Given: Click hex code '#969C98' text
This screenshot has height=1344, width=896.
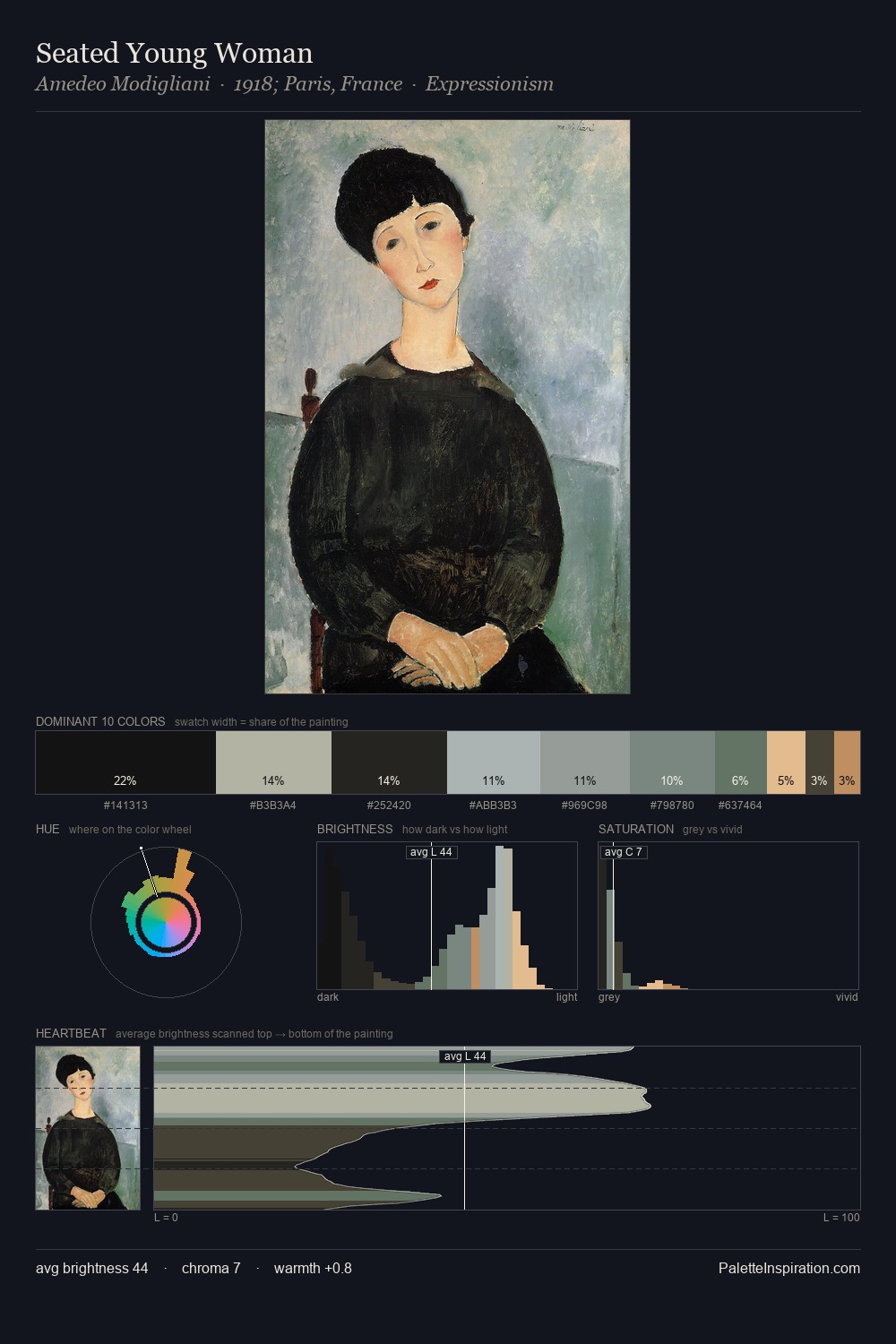Looking at the screenshot, I should pyautogui.click(x=584, y=806).
